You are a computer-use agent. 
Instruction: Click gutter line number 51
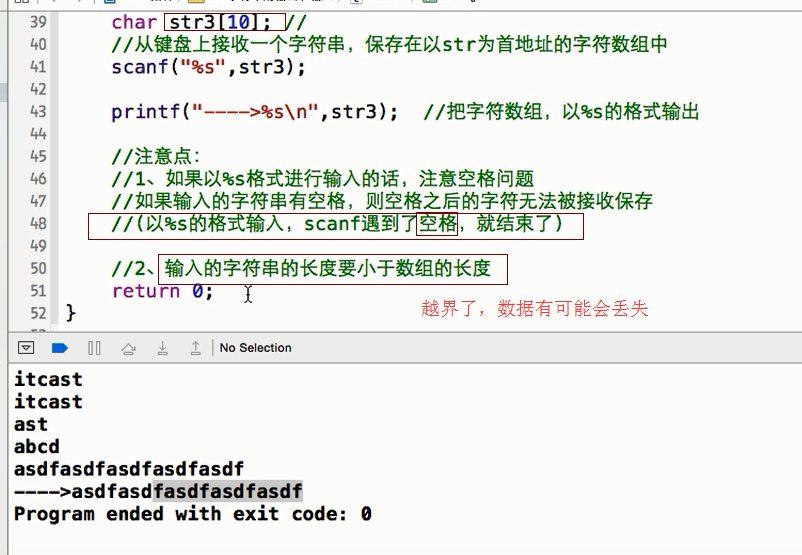click(38, 291)
